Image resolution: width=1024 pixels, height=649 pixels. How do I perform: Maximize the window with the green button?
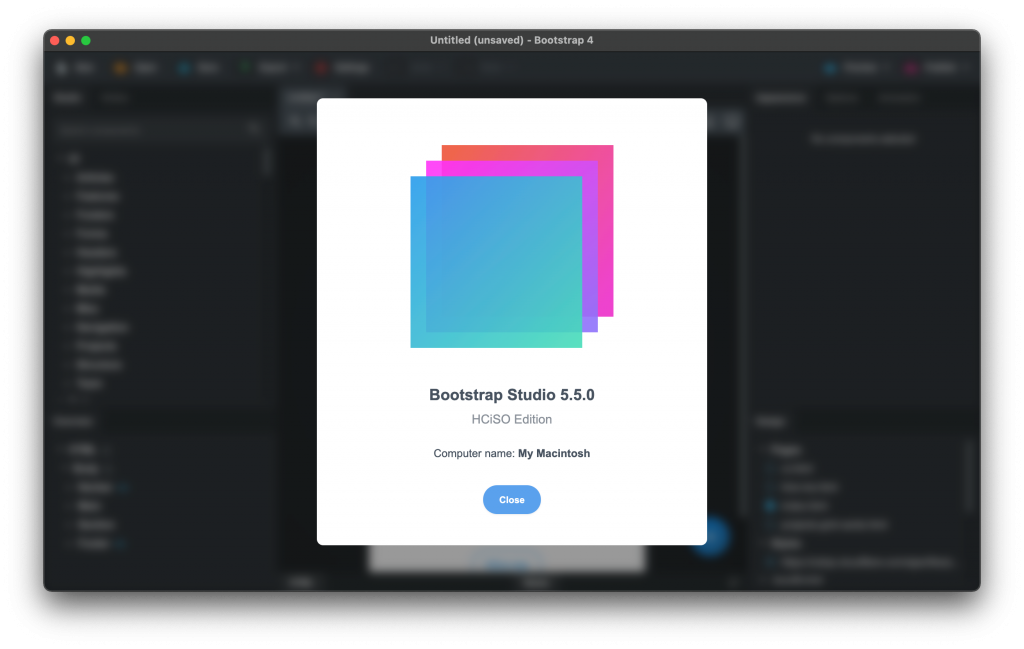pyautogui.click(x=86, y=40)
